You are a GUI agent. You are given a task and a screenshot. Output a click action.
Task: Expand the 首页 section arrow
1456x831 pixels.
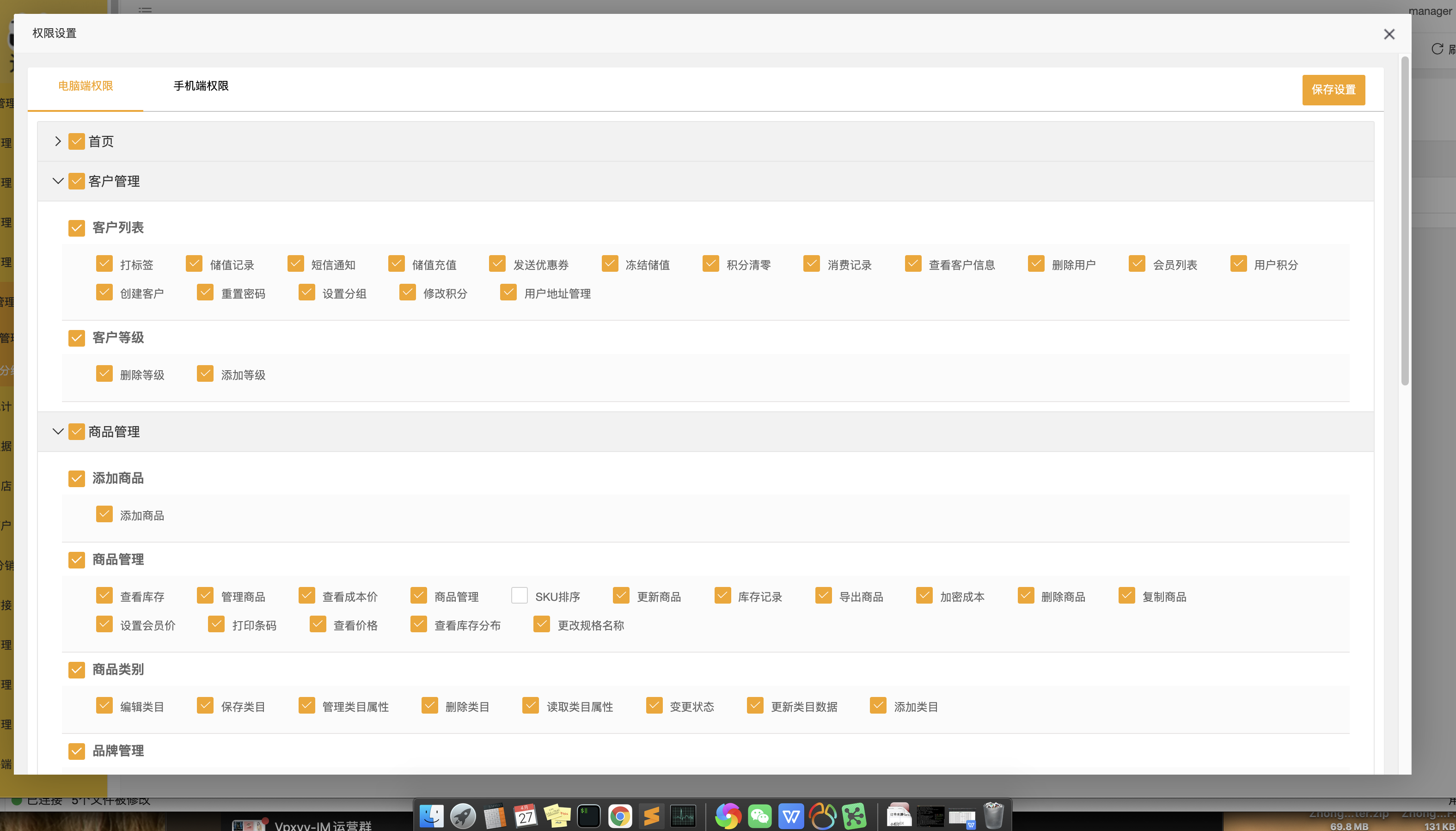(58, 141)
